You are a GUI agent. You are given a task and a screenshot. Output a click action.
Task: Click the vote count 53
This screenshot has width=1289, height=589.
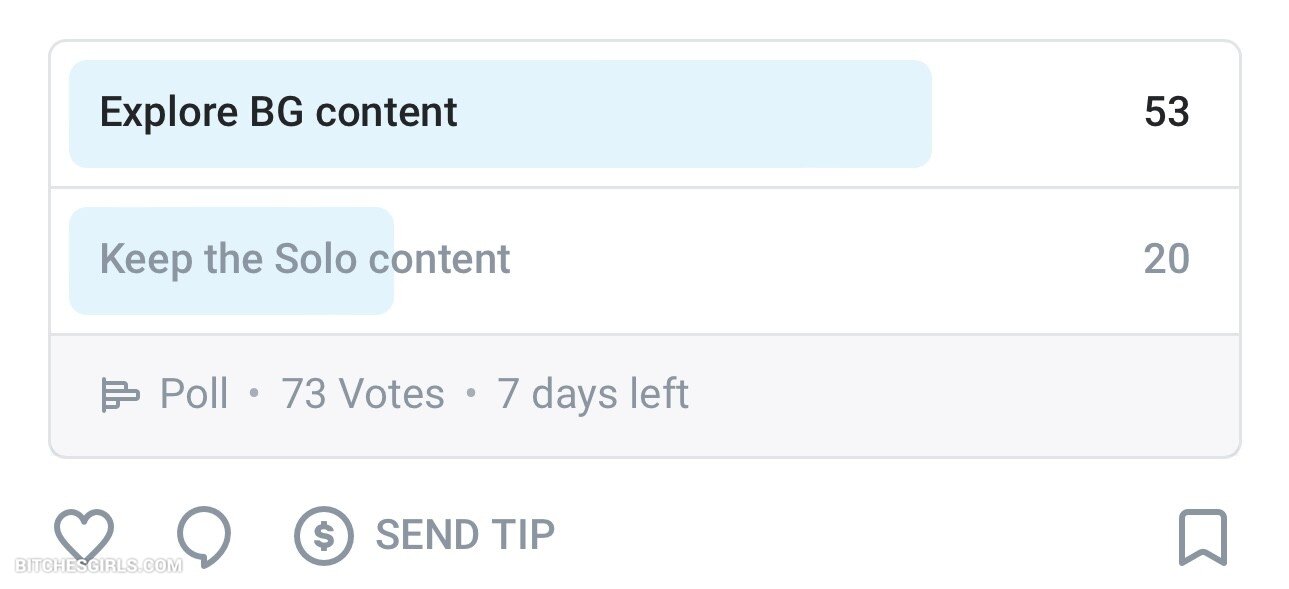[x=1167, y=112]
